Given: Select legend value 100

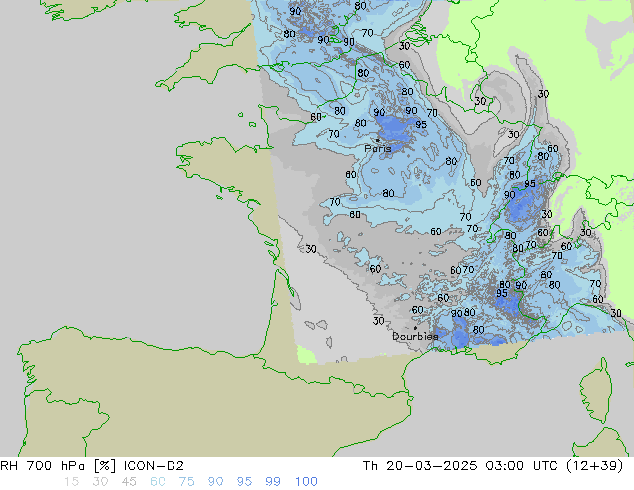Looking at the screenshot, I should [x=306, y=482].
